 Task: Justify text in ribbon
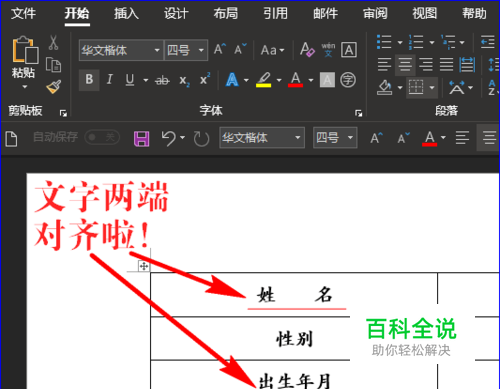pyautogui.click(x=446, y=65)
